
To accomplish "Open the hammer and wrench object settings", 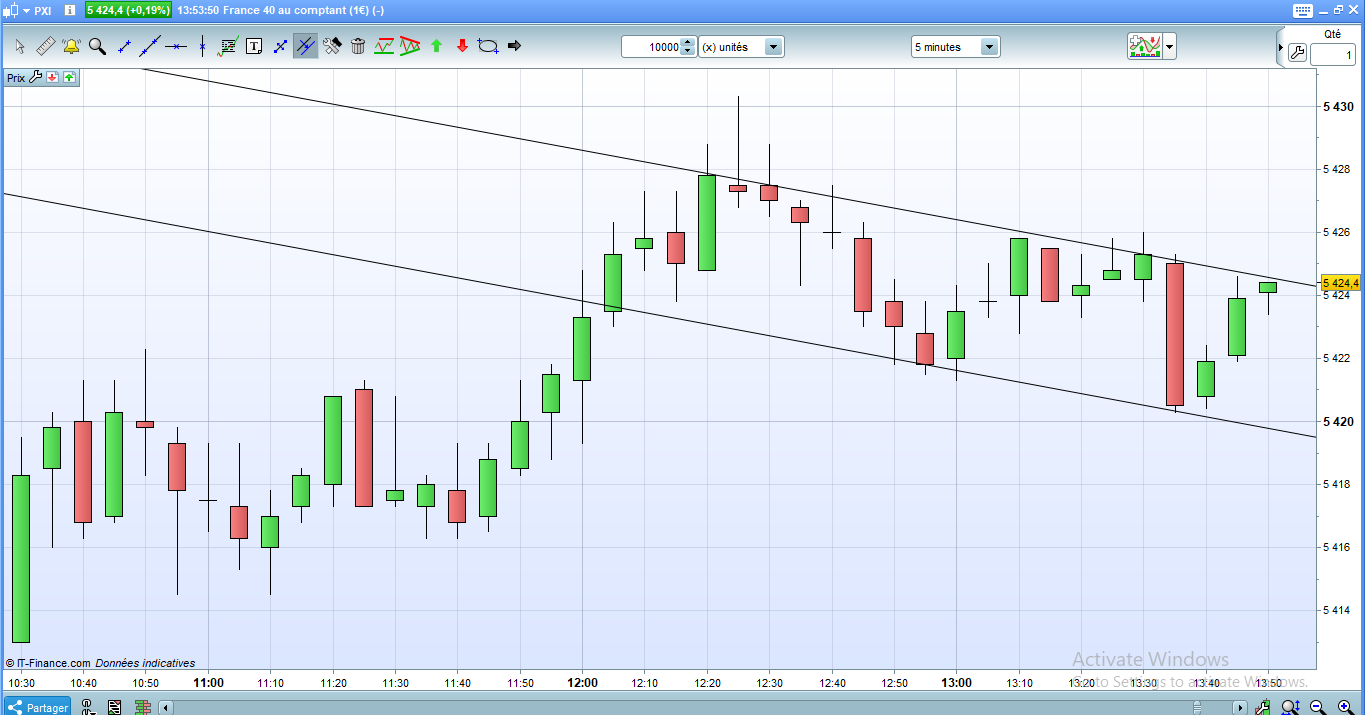I will [332, 46].
